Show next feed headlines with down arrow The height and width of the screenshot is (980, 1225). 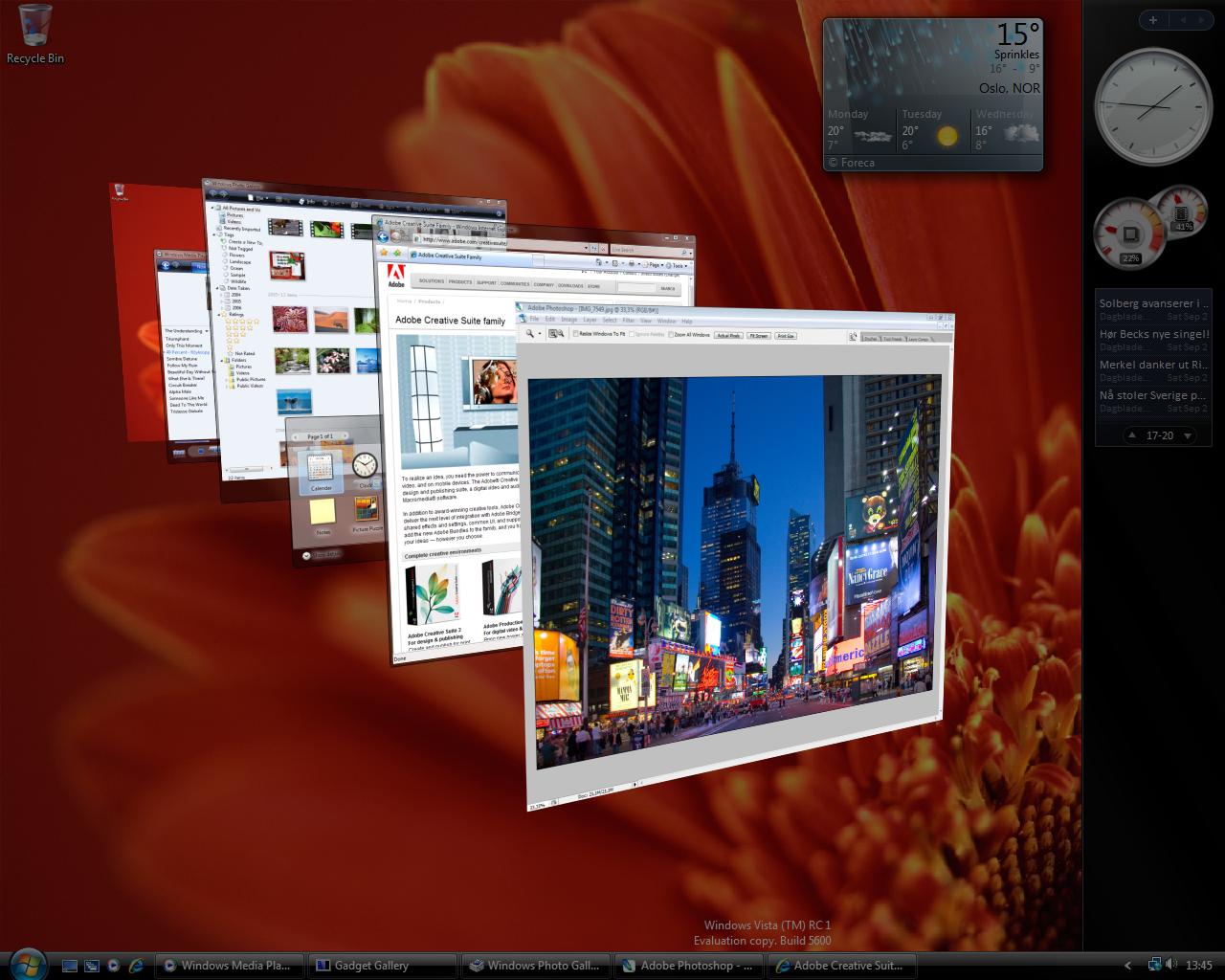tap(1188, 435)
